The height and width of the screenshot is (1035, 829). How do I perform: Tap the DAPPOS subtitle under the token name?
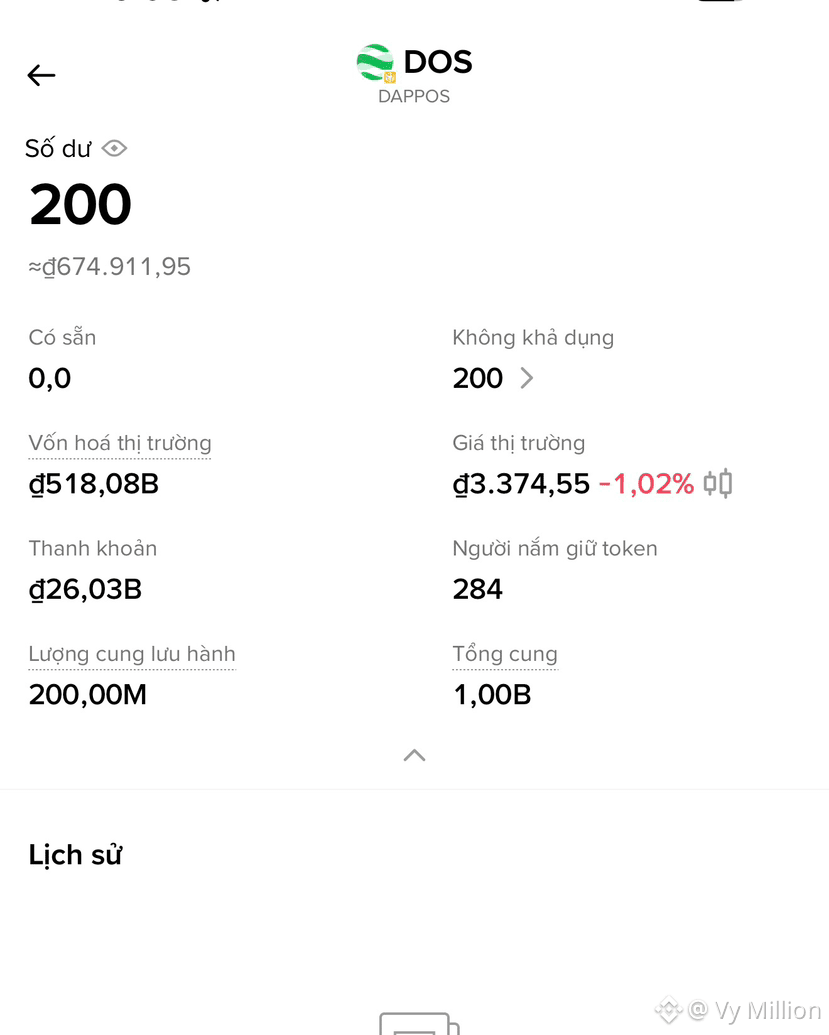414,96
